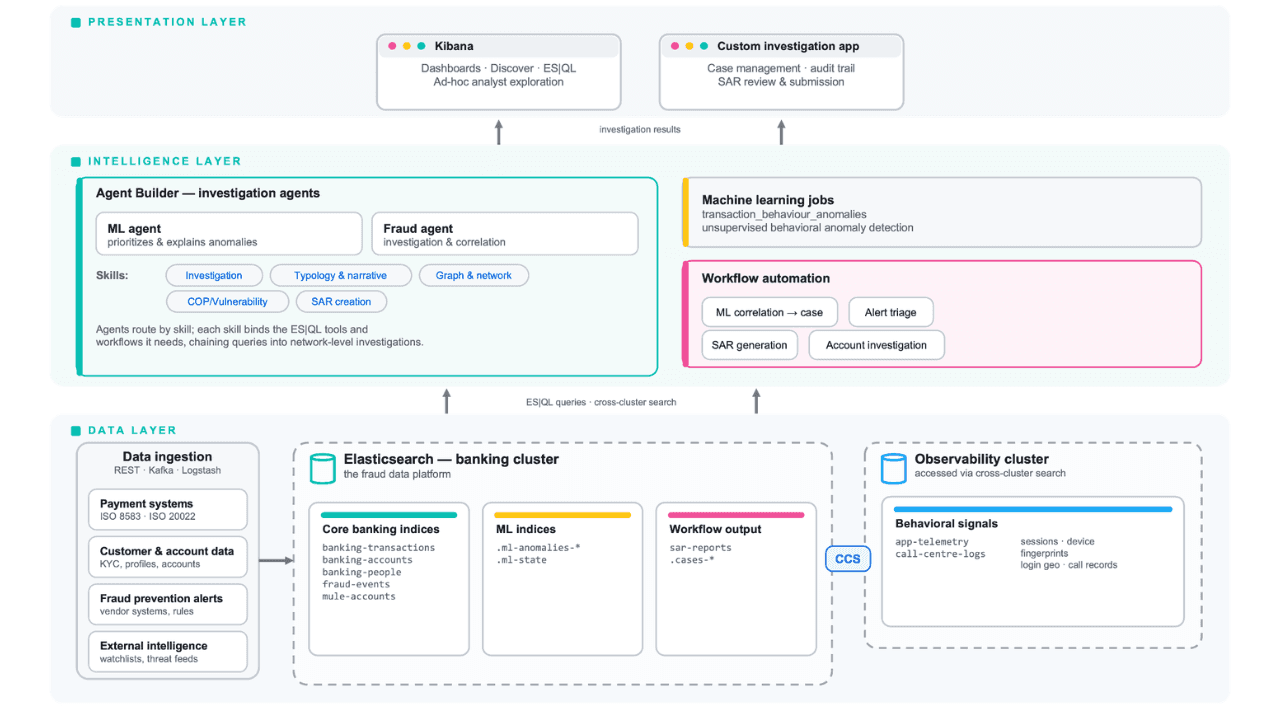Click the Workflow output heading

[715, 529]
